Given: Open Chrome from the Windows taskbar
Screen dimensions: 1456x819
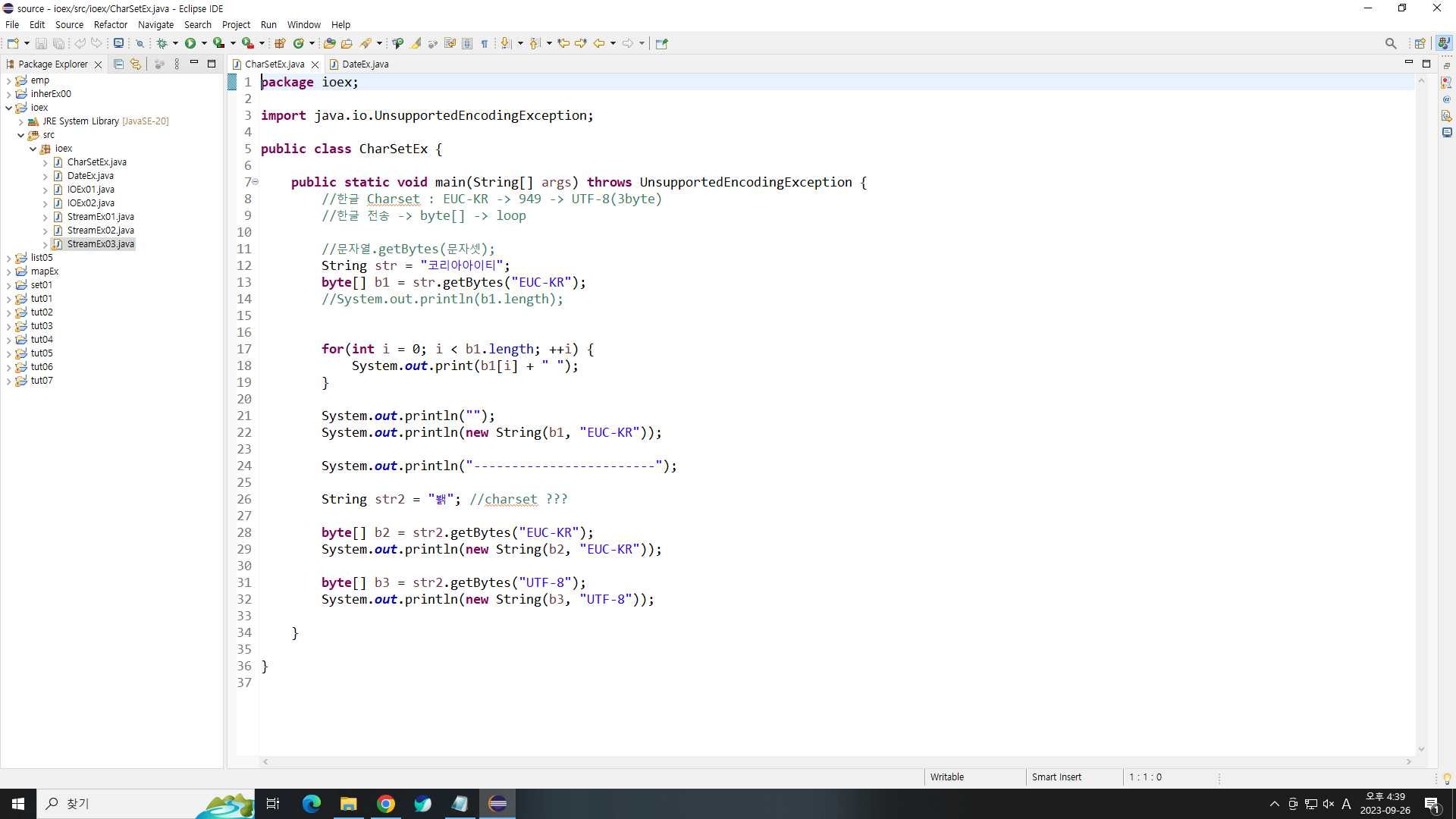Looking at the screenshot, I should pyautogui.click(x=386, y=804).
